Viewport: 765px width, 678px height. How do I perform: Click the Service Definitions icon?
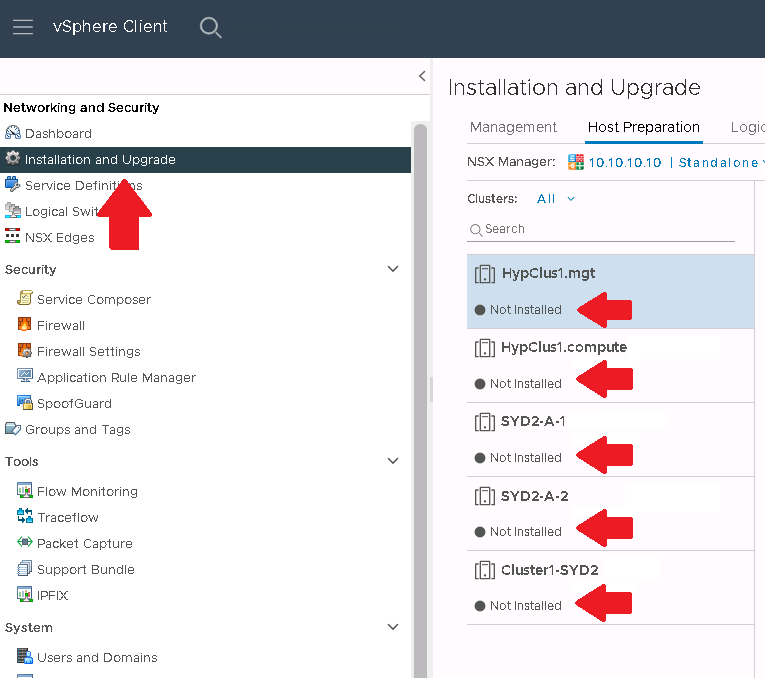(13, 185)
